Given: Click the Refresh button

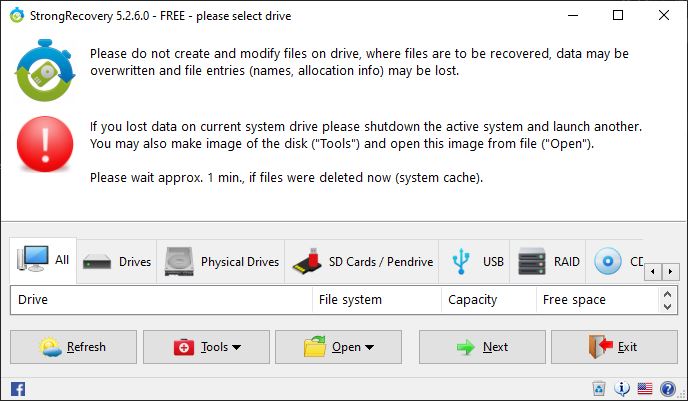Looking at the screenshot, I should pyautogui.click(x=73, y=347).
